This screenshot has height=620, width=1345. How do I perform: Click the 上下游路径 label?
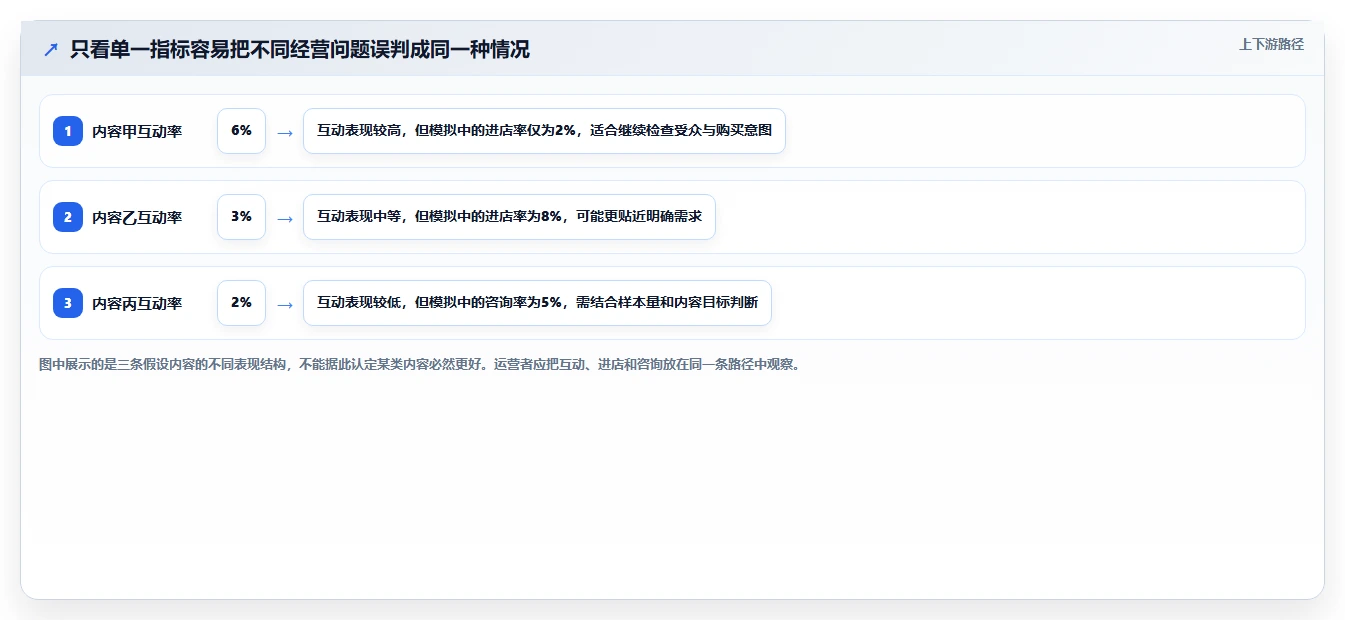[x=1271, y=44]
